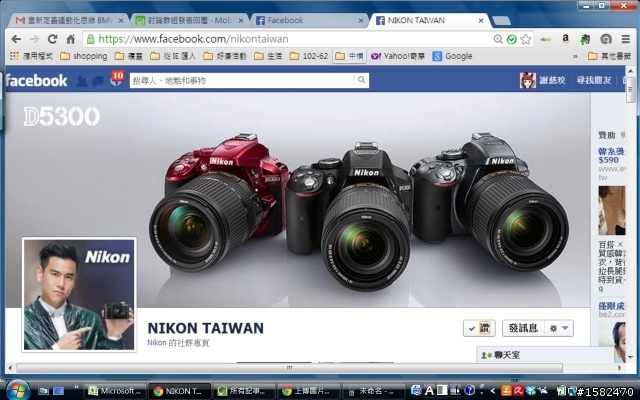Open the Yahoo bookmark
The height and width of the screenshot is (400, 640).
coord(398,56)
